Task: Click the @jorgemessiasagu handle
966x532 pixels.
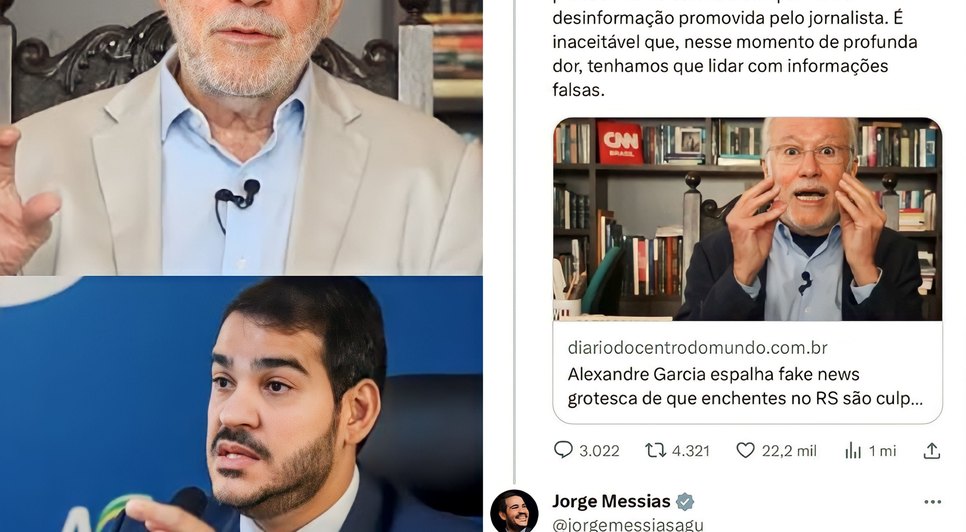Action: (x=628, y=525)
